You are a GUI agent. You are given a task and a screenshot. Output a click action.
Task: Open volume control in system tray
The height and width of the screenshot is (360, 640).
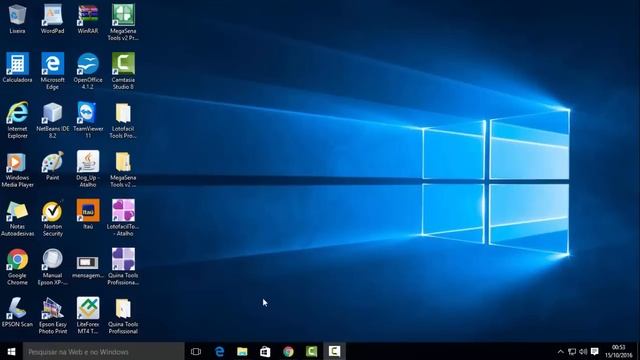(x=583, y=351)
